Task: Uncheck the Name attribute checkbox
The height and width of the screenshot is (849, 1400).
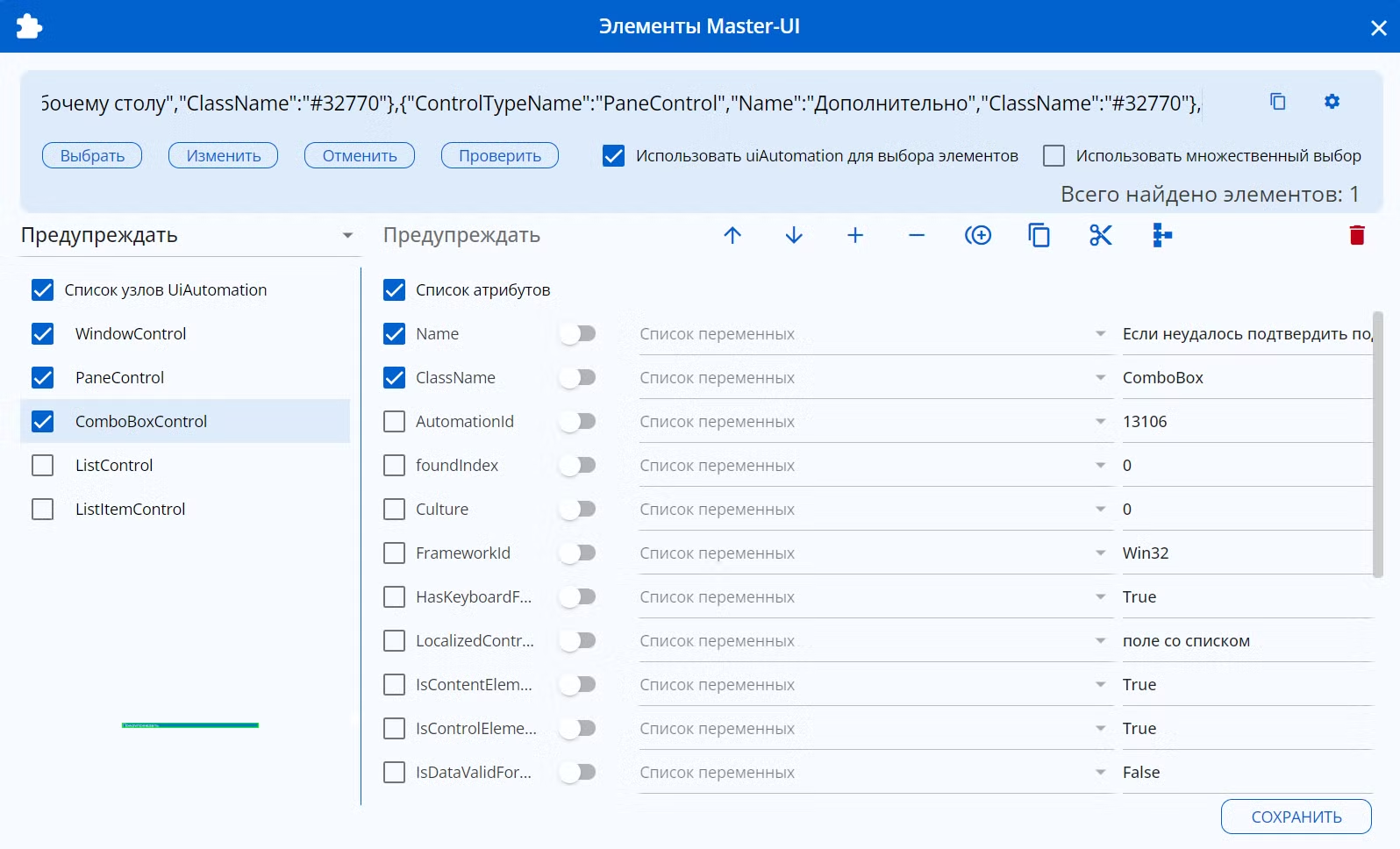Action: pyautogui.click(x=395, y=334)
